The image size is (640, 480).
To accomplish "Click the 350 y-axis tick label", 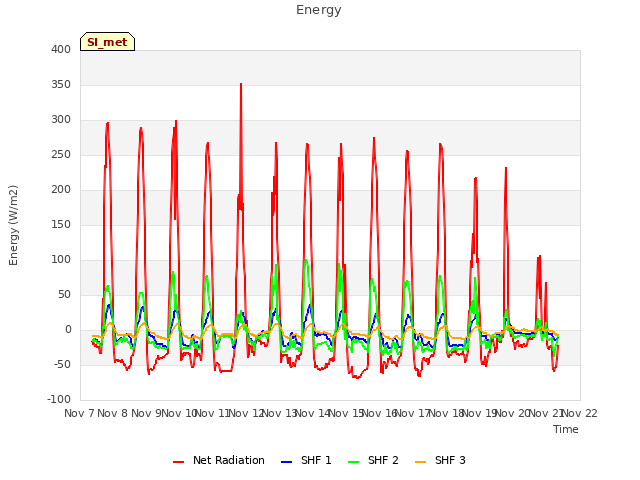I will [61, 84].
